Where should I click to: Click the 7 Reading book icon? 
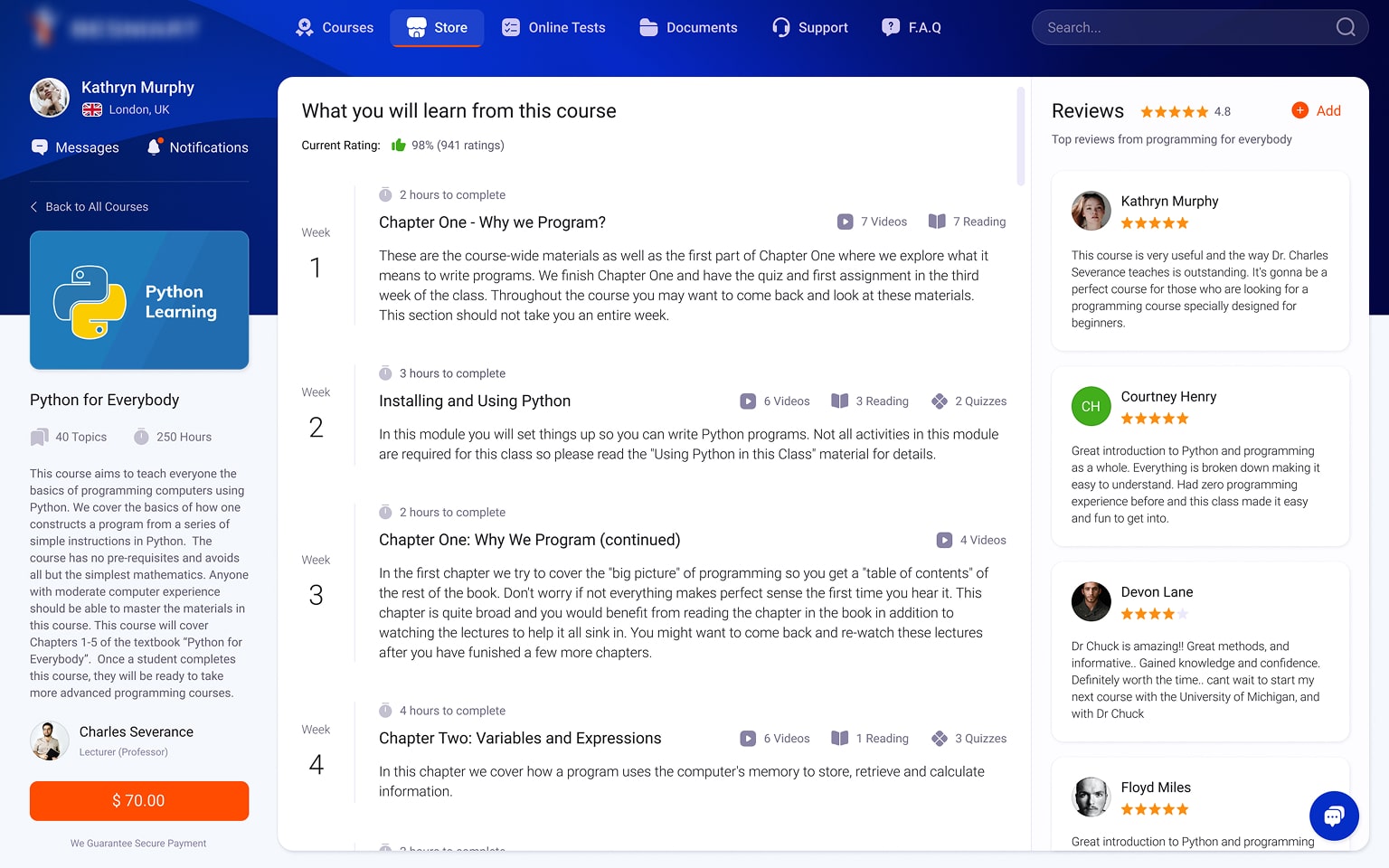click(937, 222)
